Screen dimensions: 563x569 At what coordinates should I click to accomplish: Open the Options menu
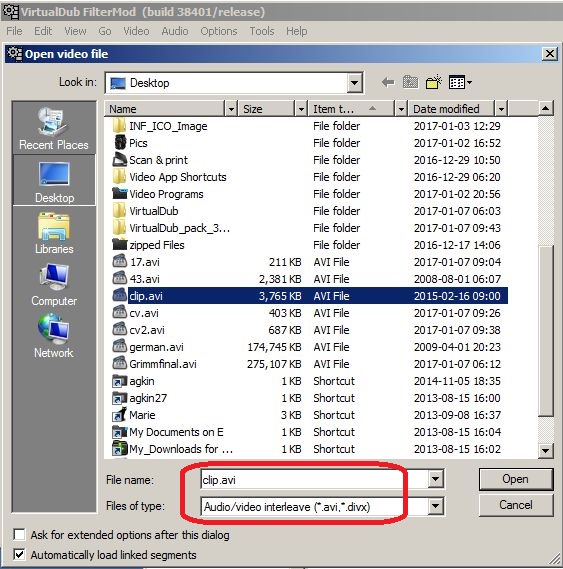(219, 31)
